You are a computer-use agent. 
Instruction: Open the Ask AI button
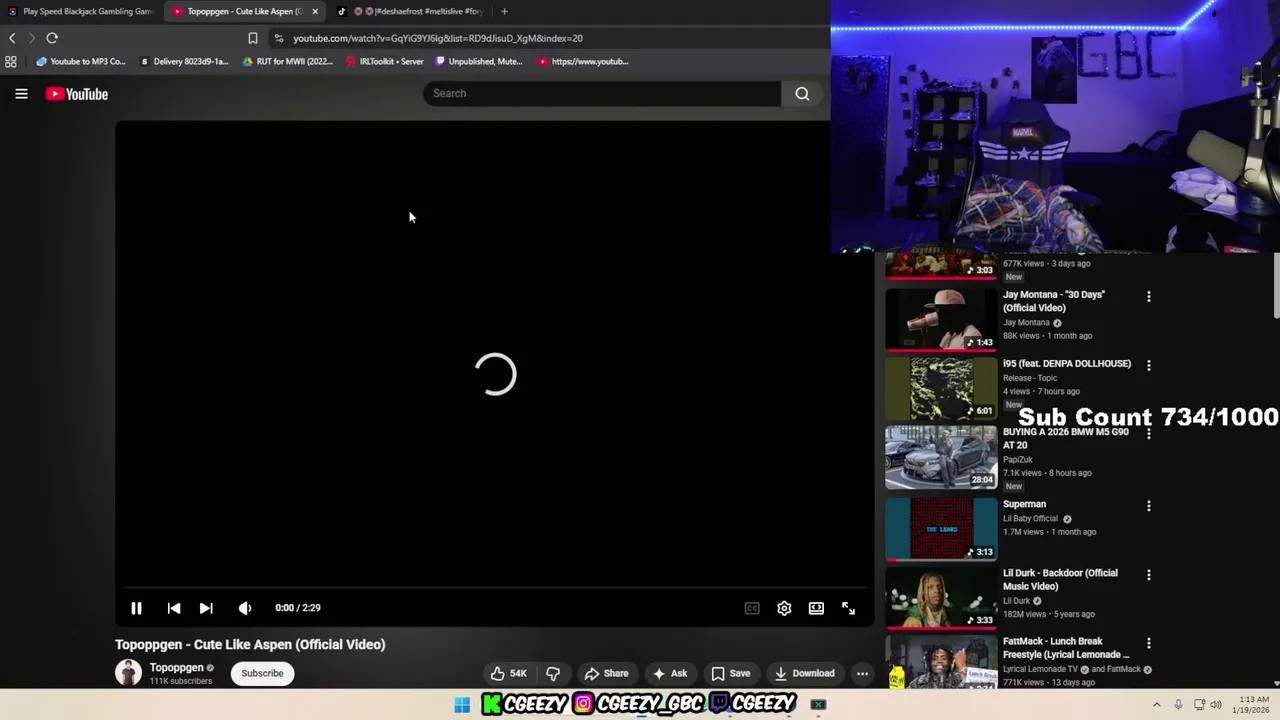point(669,673)
